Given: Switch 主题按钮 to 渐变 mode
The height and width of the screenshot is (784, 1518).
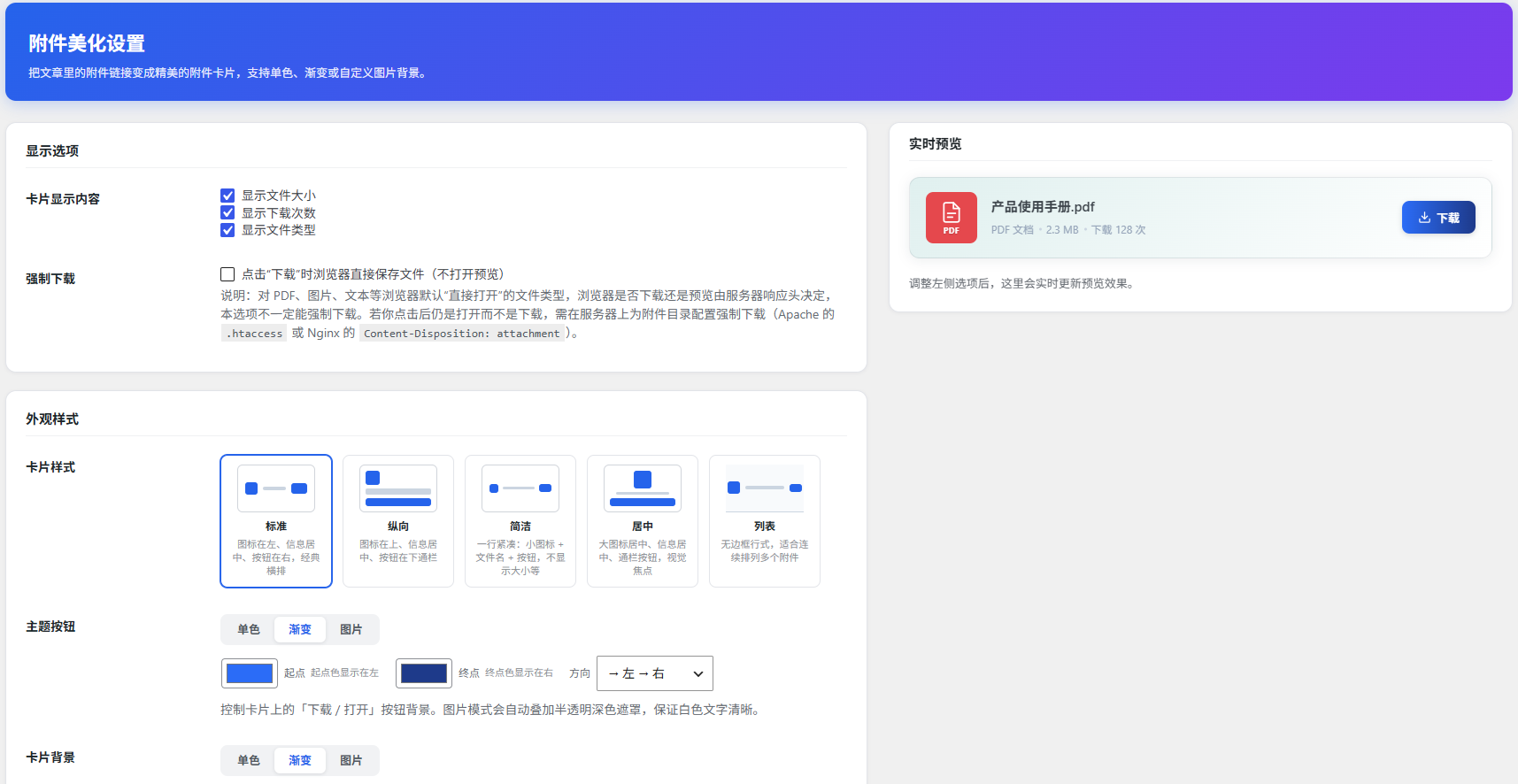Looking at the screenshot, I should click(x=300, y=629).
